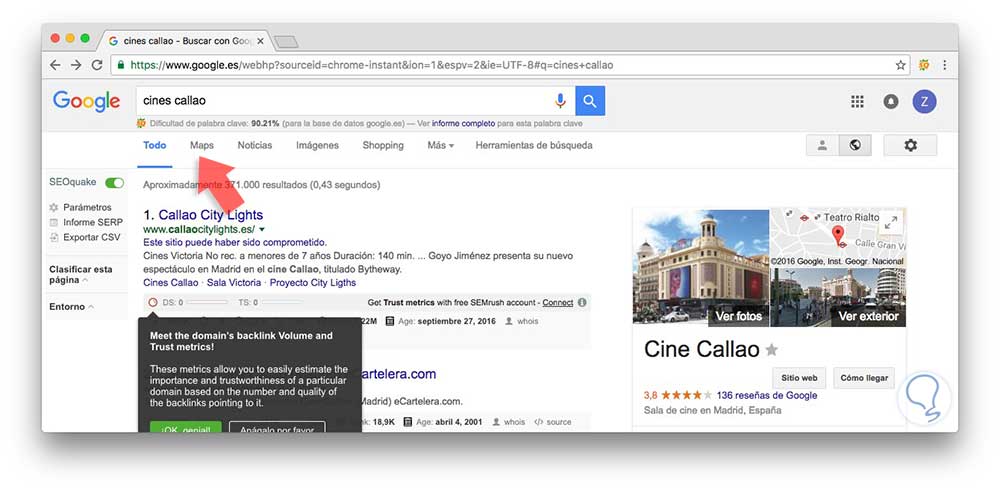The image size is (1000, 492).
Task: Reload the current page
Action: pyautogui.click(x=97, y=65)
